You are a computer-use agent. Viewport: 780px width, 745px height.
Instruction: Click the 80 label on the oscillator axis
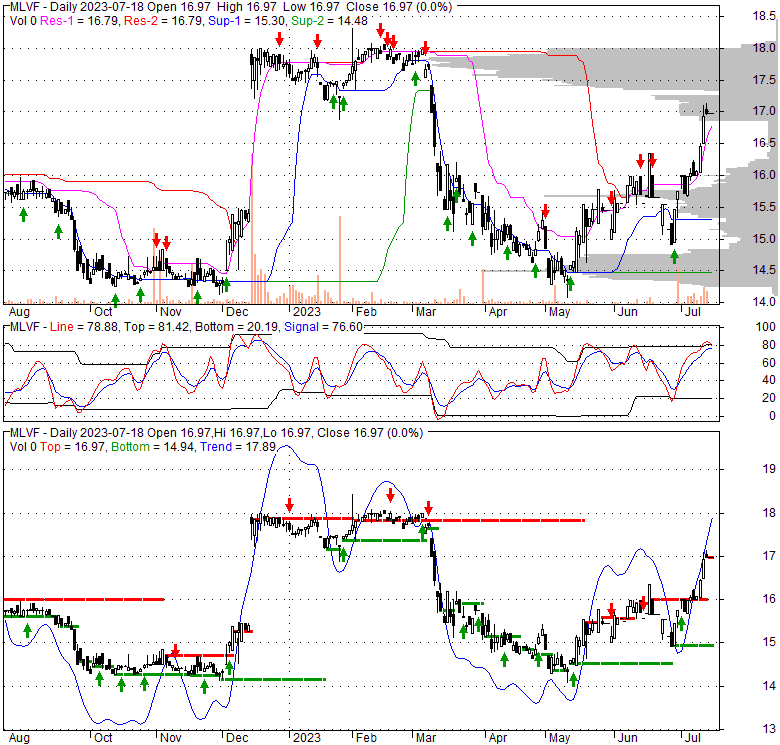(x=769, y=345)
